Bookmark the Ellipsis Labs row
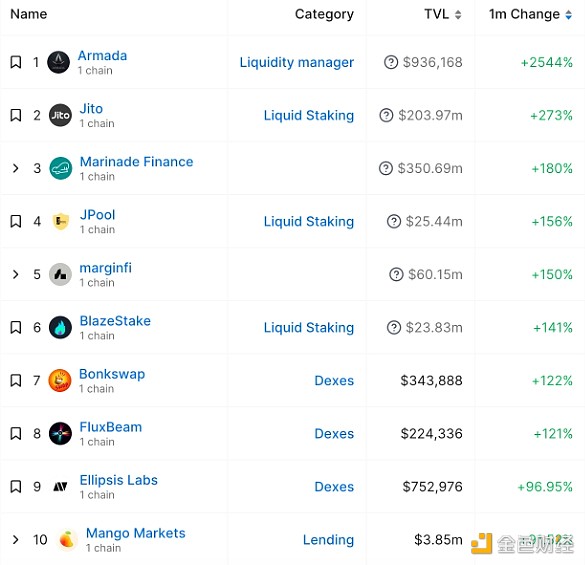This screenshot has height=565, width=585. 15,486
